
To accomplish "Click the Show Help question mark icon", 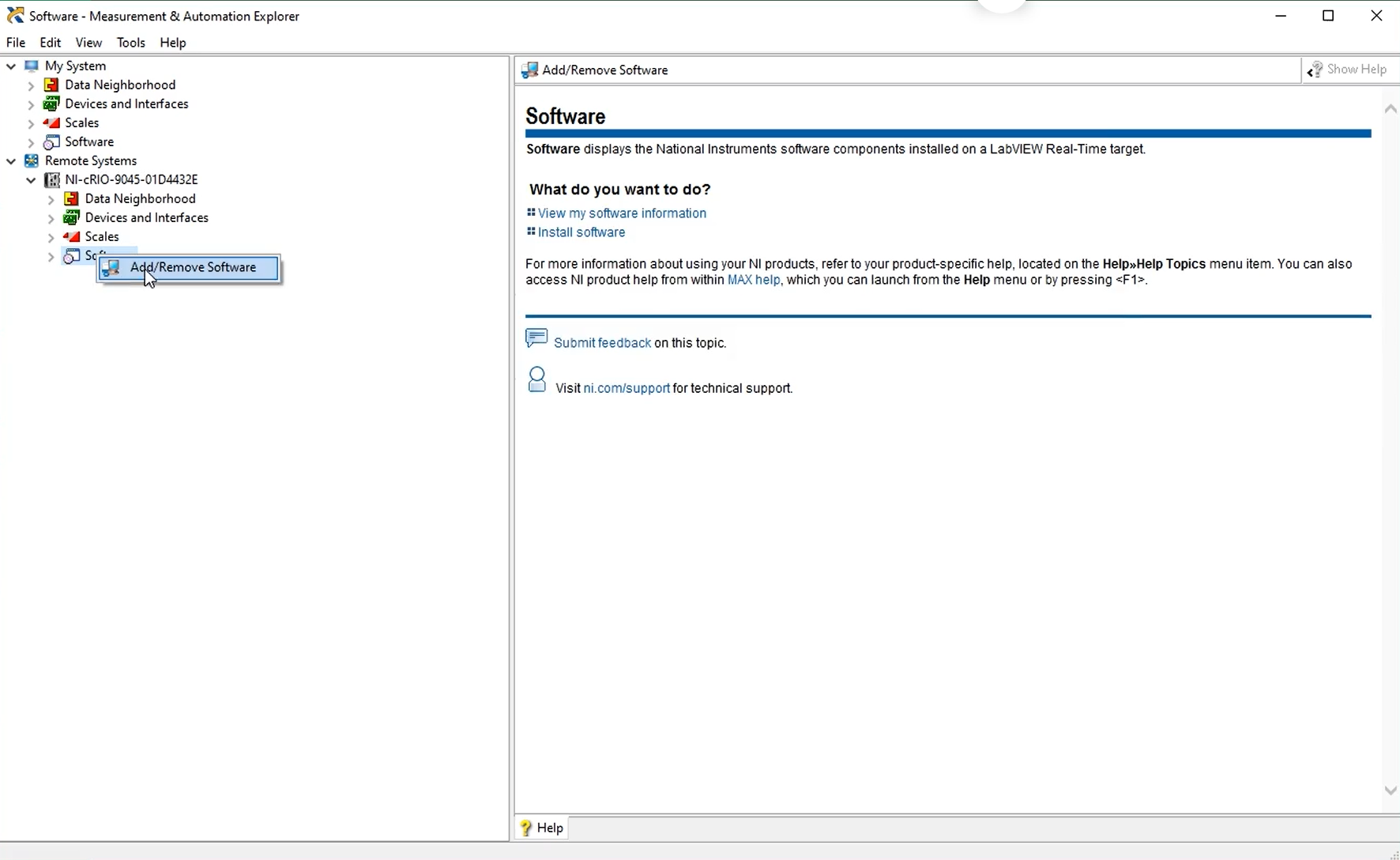I will click(1315, 70).
